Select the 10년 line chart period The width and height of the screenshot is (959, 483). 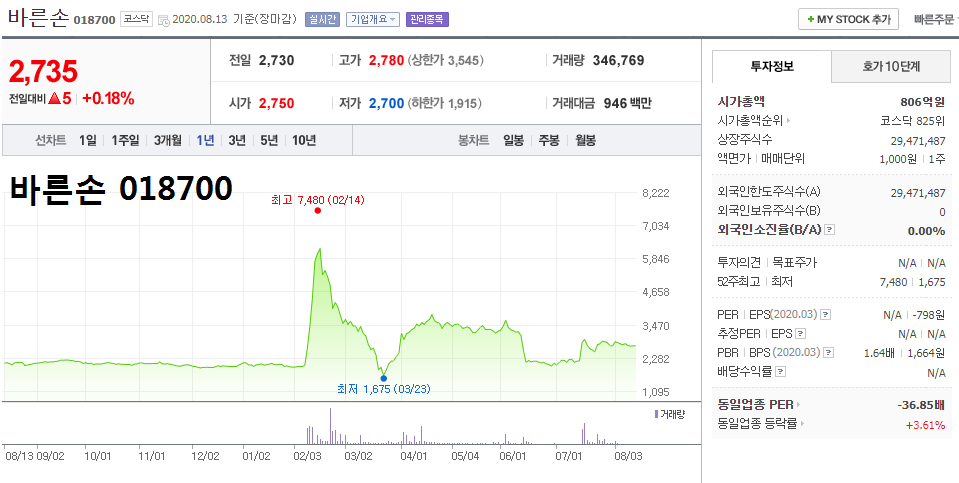[x=304, y=141]
